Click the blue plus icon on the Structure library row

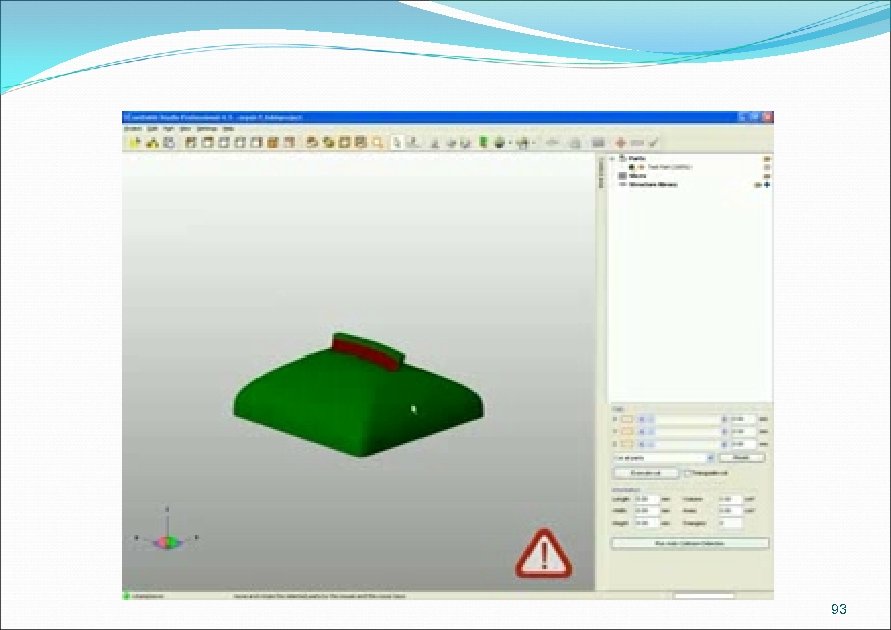767,185
